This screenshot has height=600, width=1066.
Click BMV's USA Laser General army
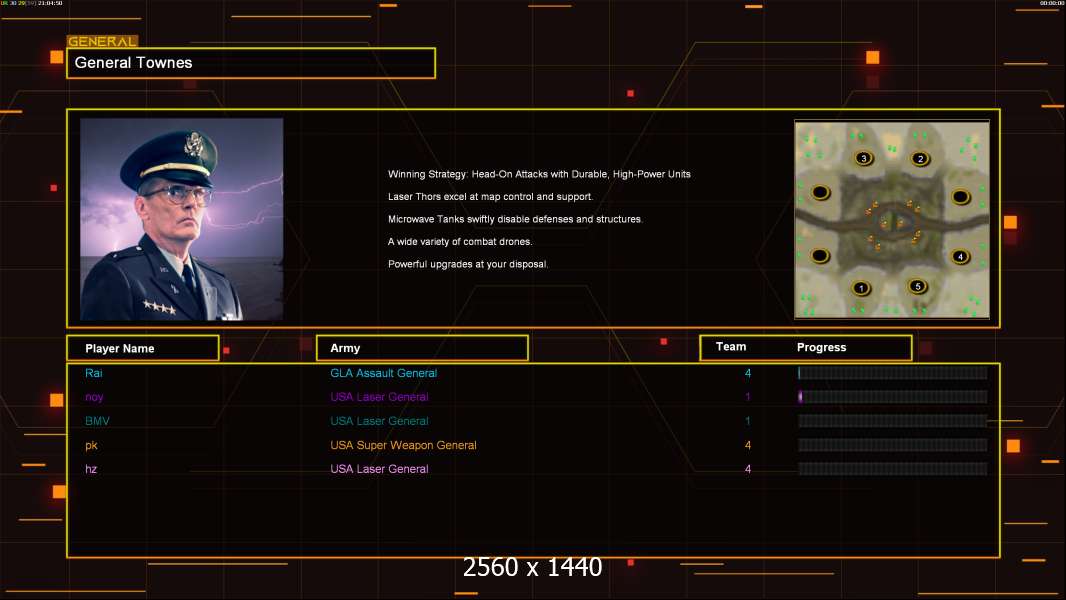click(379, 421)
